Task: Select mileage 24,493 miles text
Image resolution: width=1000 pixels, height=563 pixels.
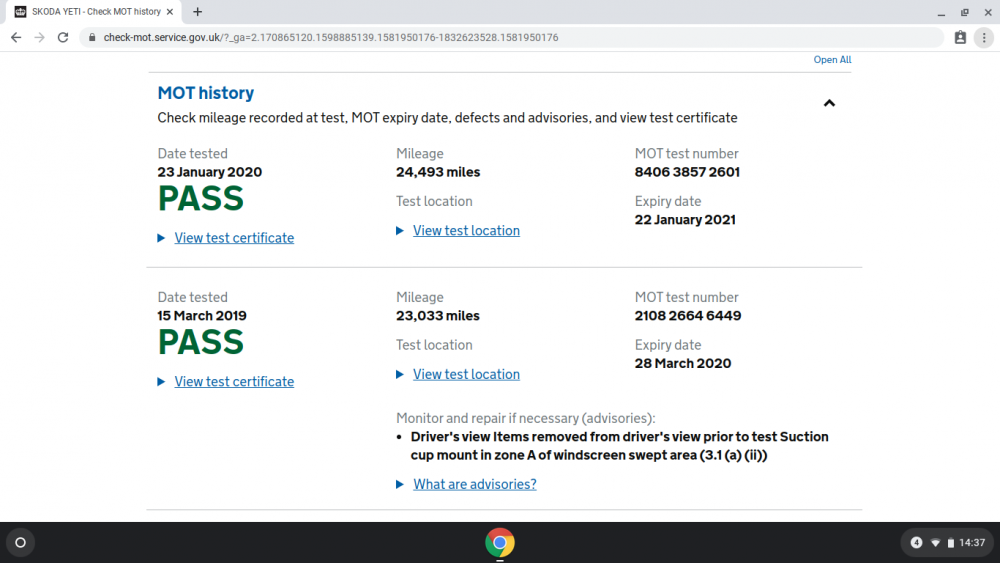Action: pos(438,172)
